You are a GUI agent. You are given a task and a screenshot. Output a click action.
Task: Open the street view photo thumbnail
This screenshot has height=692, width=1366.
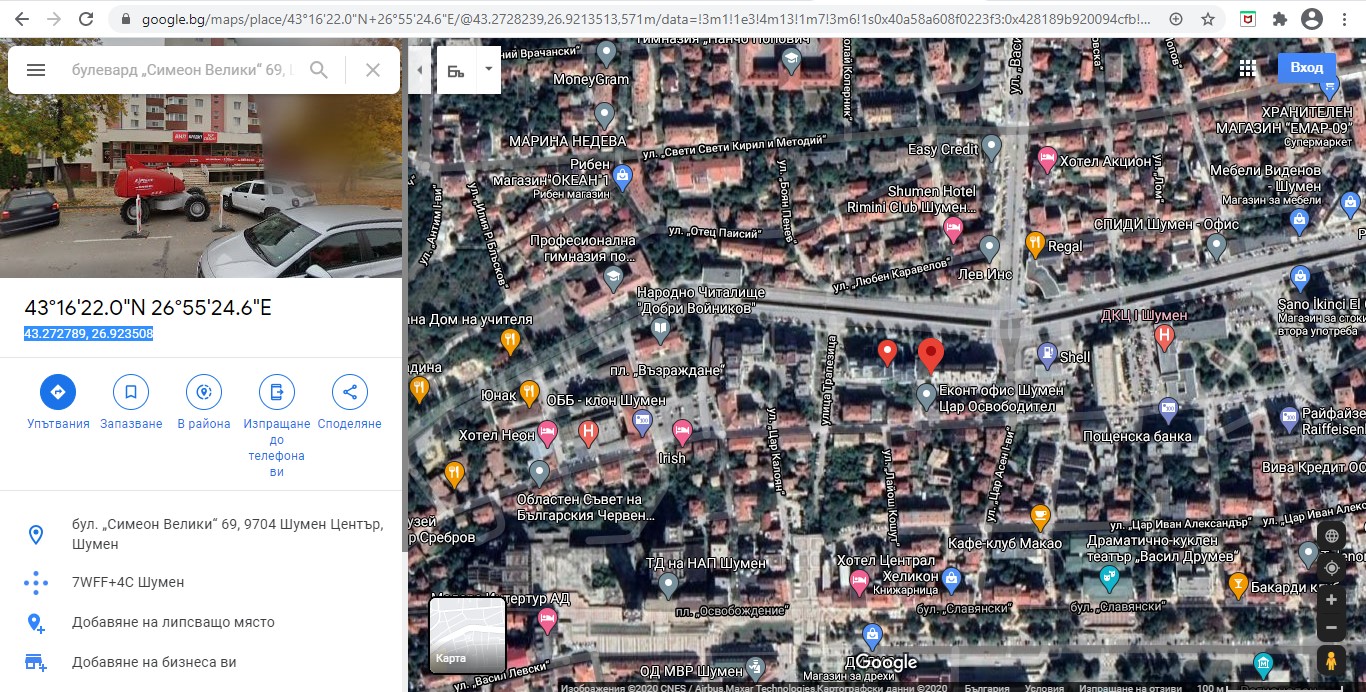pos(201,188)
